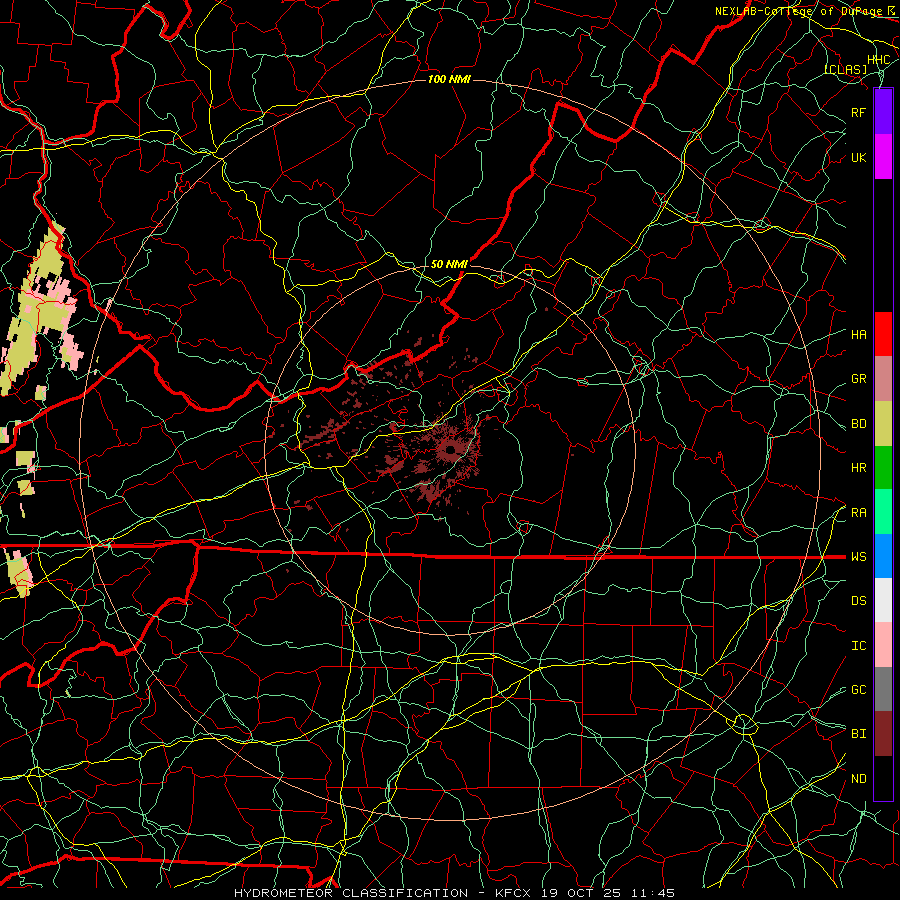Click the light green RA rain swatch
This screenshot has width=900, height=900.
click(883, 512)
